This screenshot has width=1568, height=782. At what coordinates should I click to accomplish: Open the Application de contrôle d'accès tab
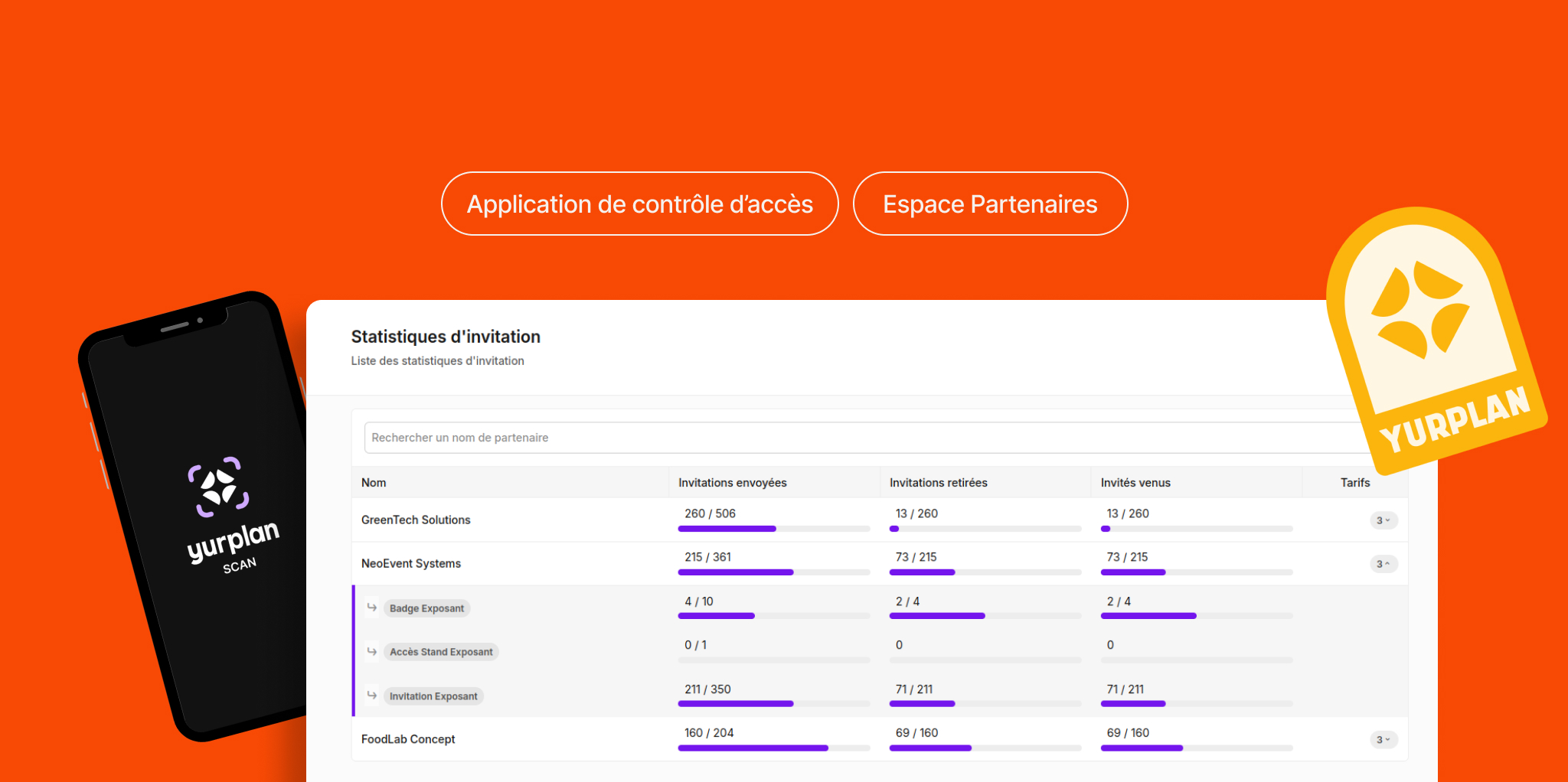(x=639, y=204)
